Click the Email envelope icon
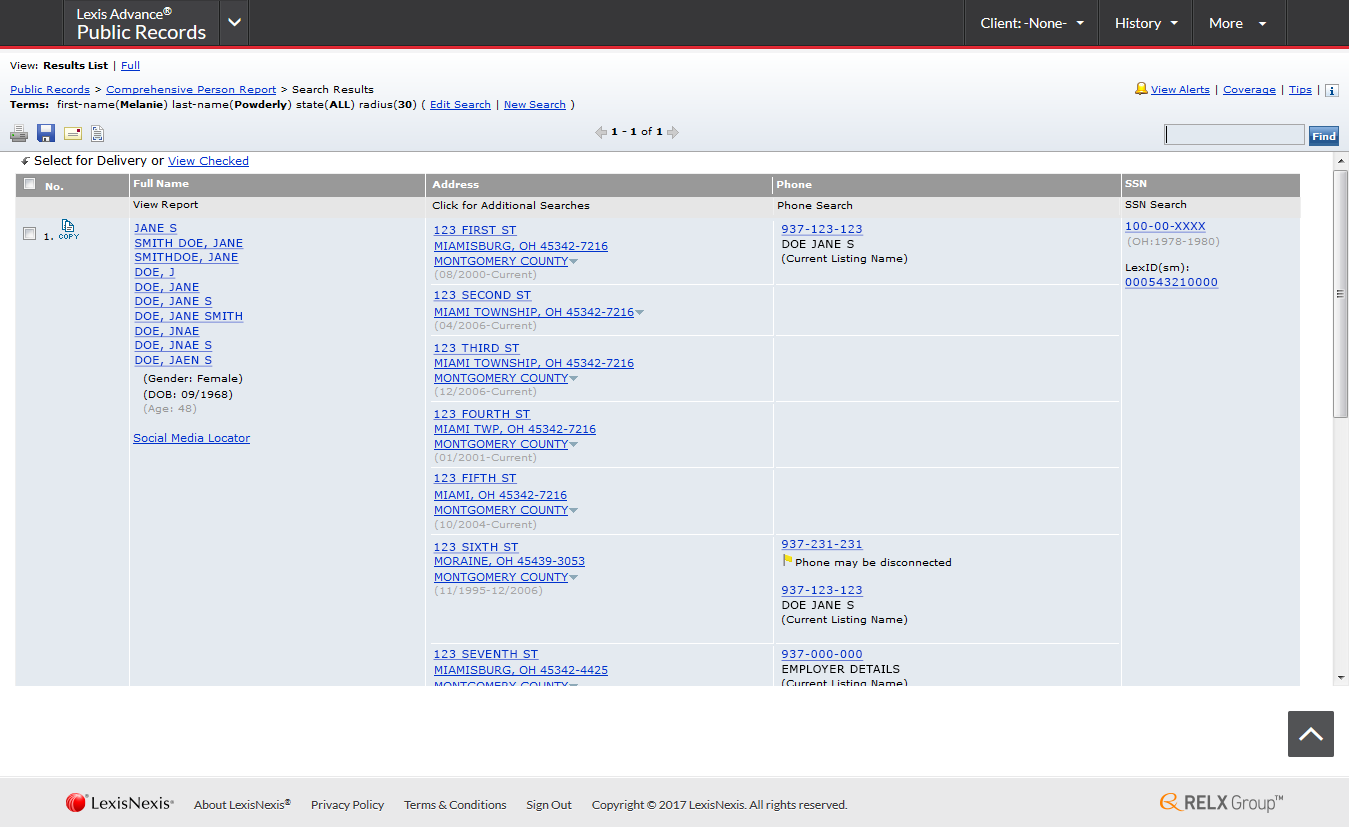Image resolution: width=1349 pixels, height=827 pixels. 73,133
